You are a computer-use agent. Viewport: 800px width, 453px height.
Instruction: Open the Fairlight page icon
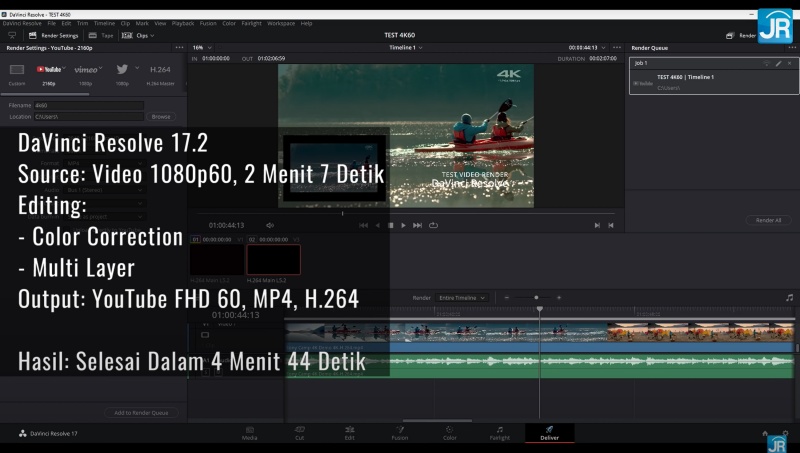pyautogui.click(x=499, y=432)
